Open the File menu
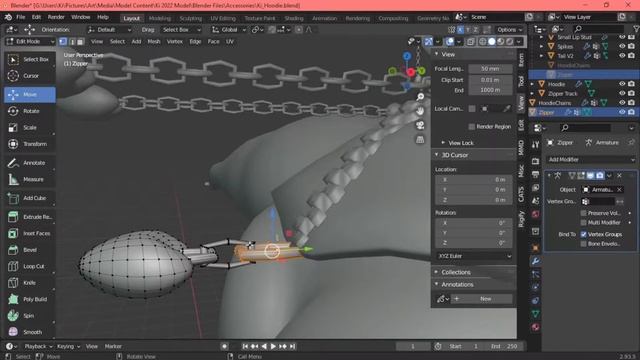 (x=21, y=17)
